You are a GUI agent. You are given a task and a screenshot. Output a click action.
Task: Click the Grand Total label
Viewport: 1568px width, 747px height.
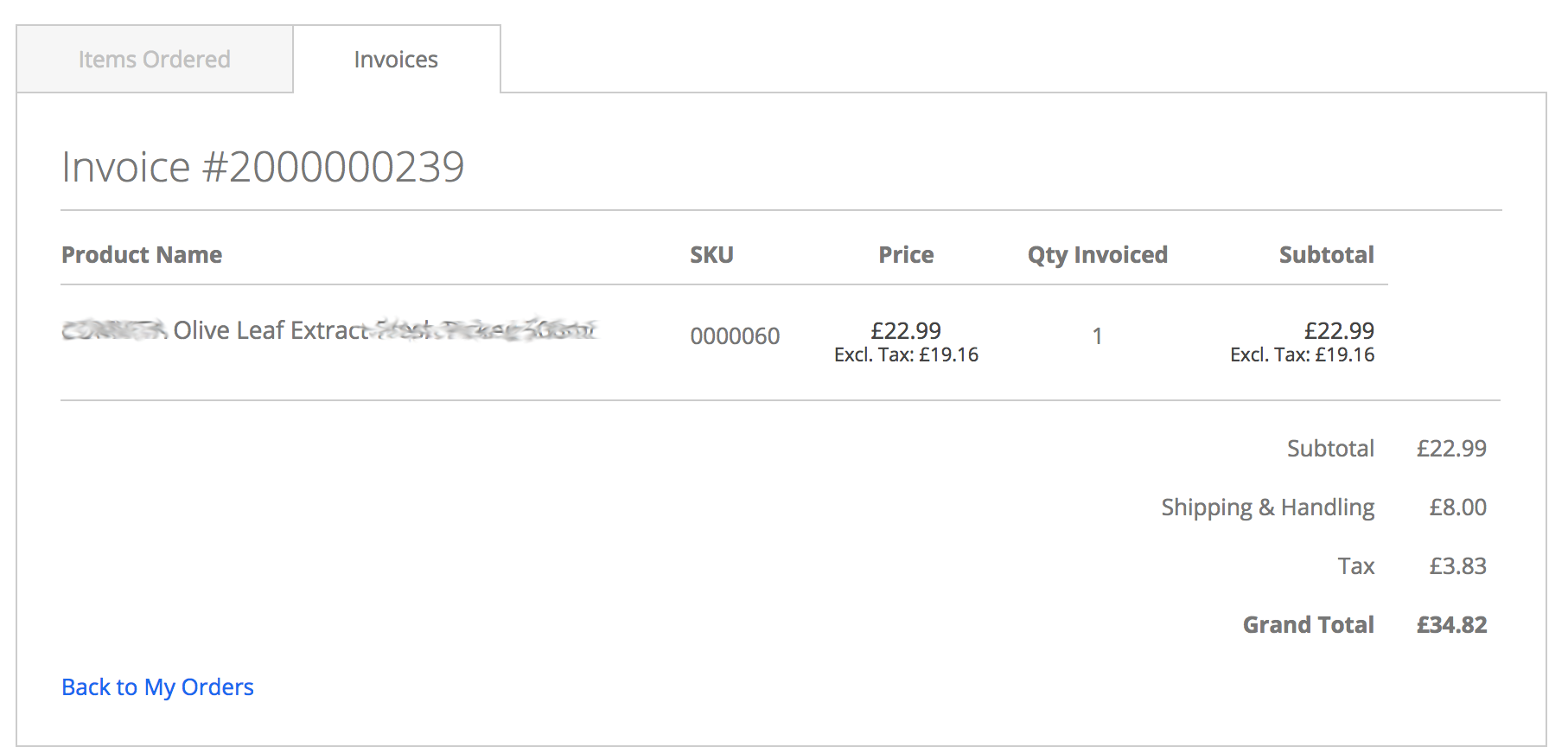(x=1307, y=623)
